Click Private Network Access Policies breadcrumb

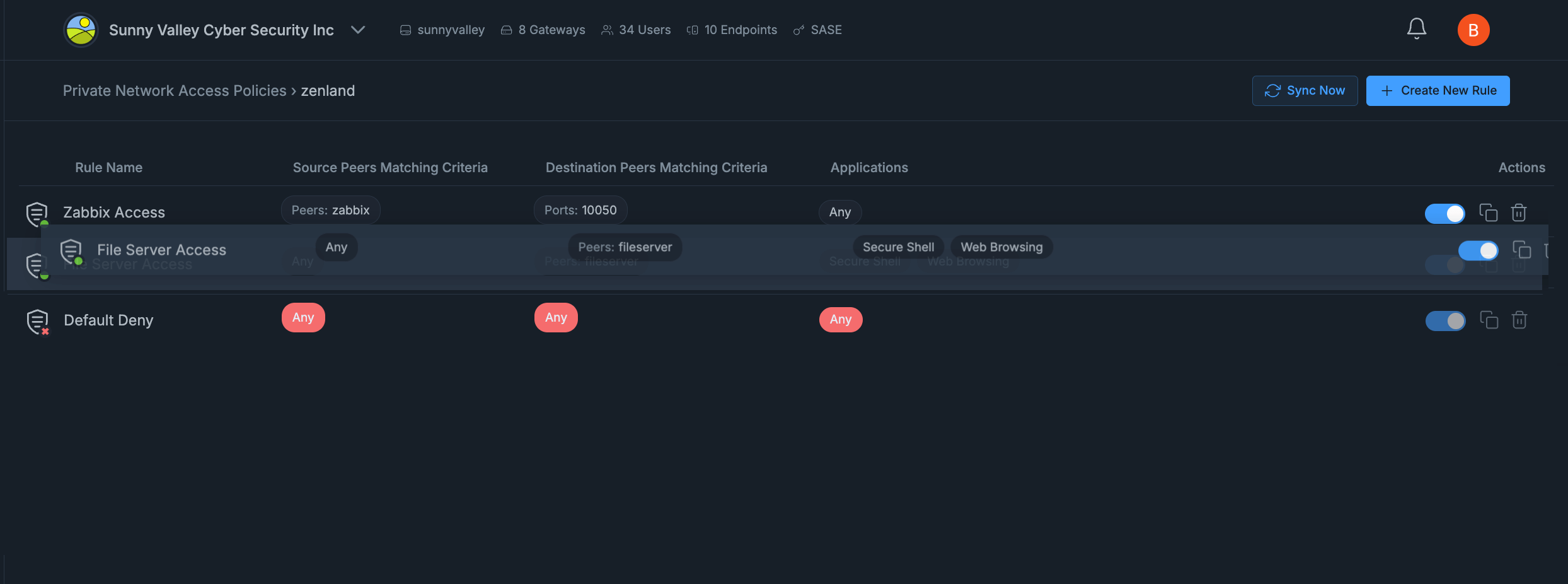coord(174,90)
